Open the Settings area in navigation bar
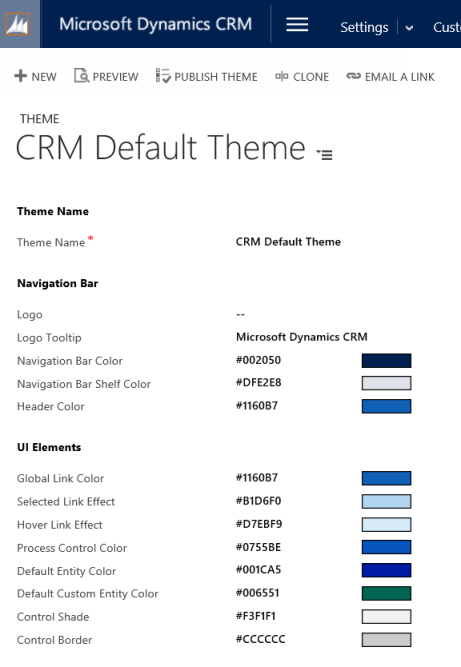This screenshot has width=461, height=667. coord(364,27)
